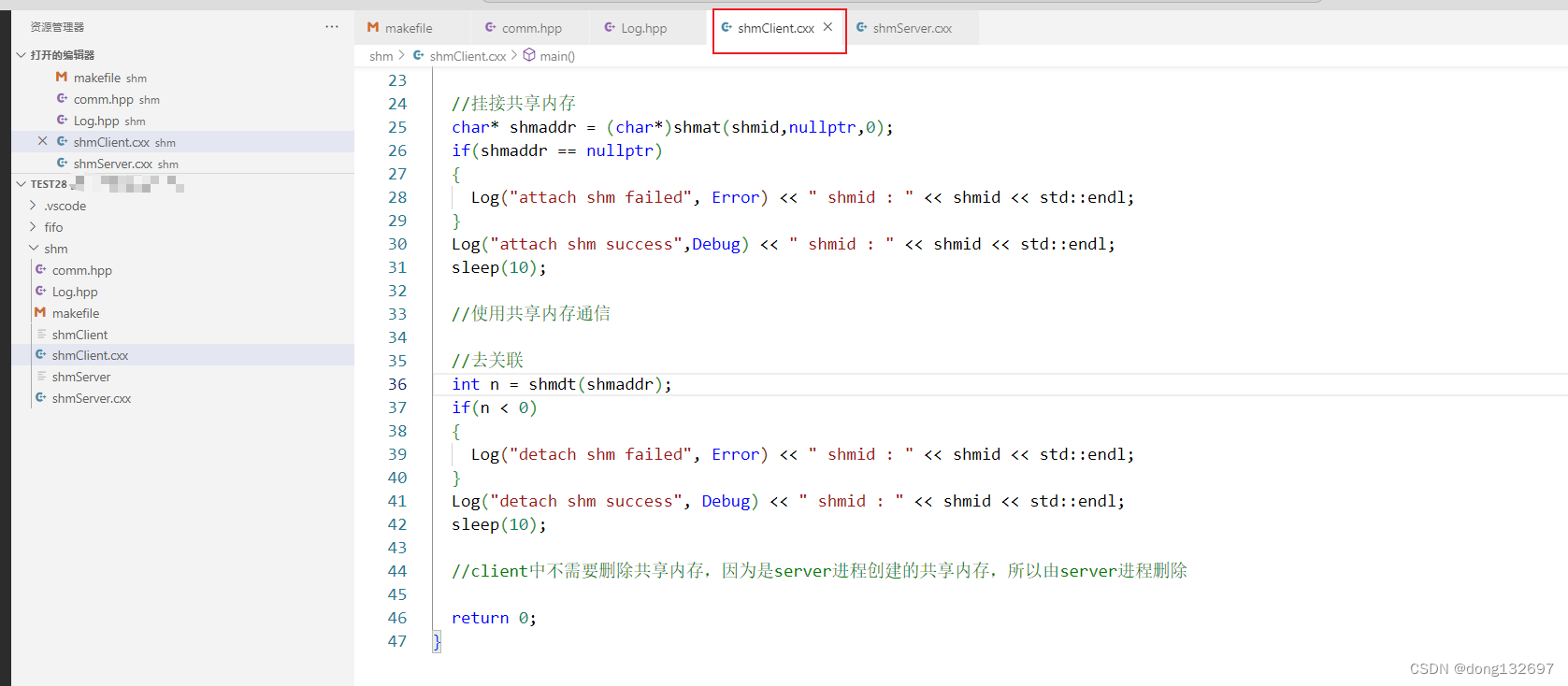Click line number 25 in the gutter
The image size is (1568, 686).
click(397, 127)
